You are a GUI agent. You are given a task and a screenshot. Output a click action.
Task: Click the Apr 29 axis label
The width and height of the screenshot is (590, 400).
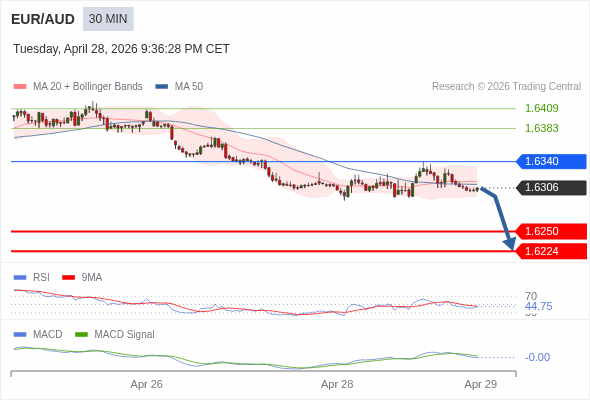coord(481,385)
